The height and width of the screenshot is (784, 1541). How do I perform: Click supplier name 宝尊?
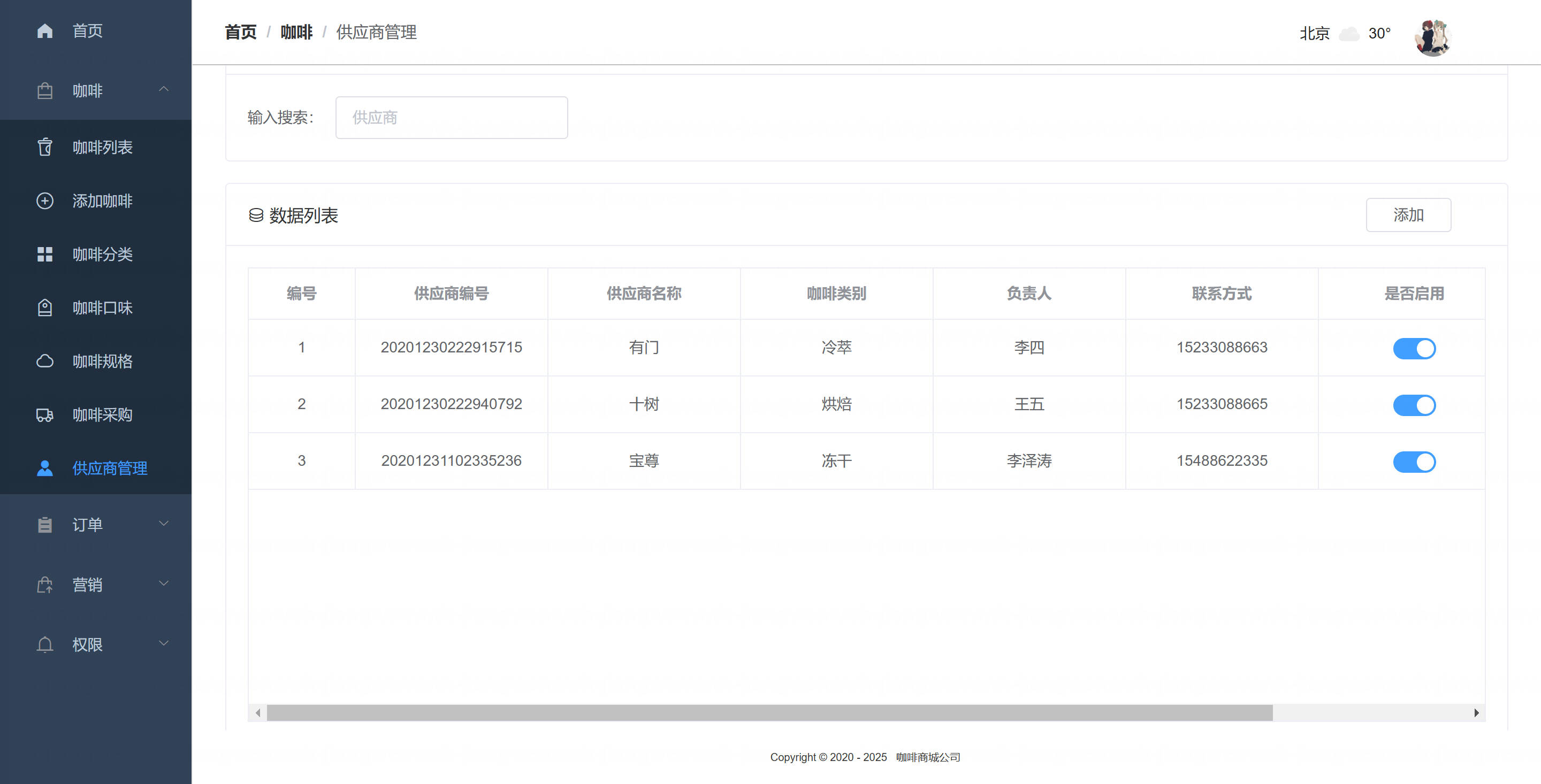tap(644, 461)
